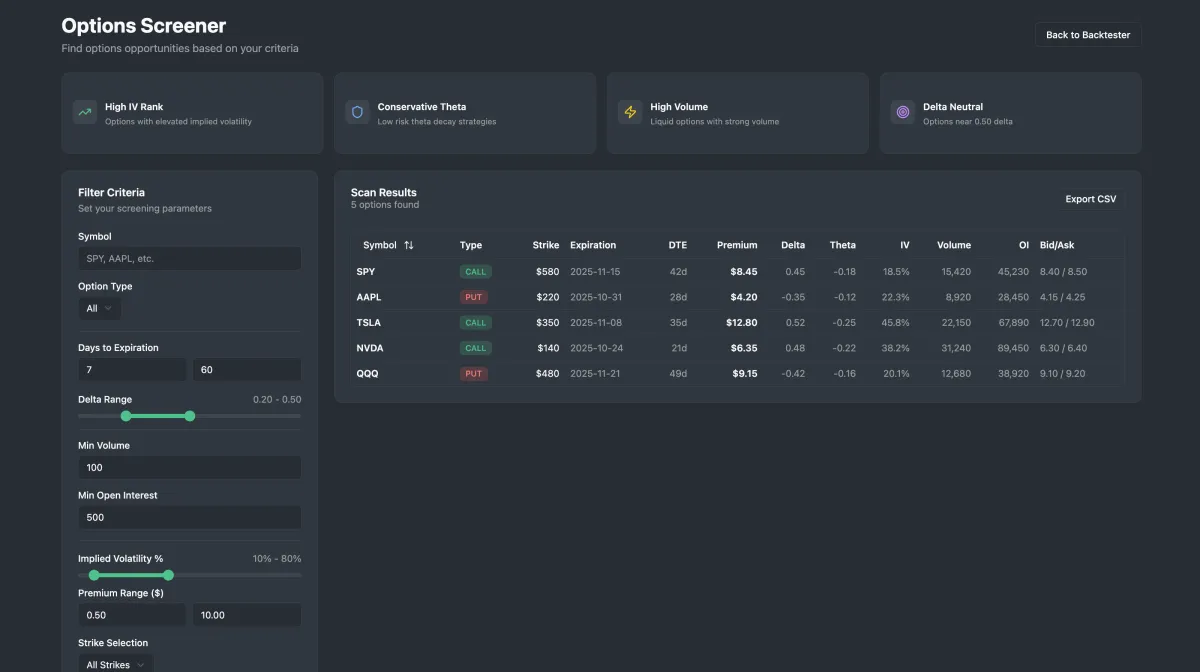Click the minimum Premium Range field
The height and width of the screenshot is (672, 1200).
(132, 615)
